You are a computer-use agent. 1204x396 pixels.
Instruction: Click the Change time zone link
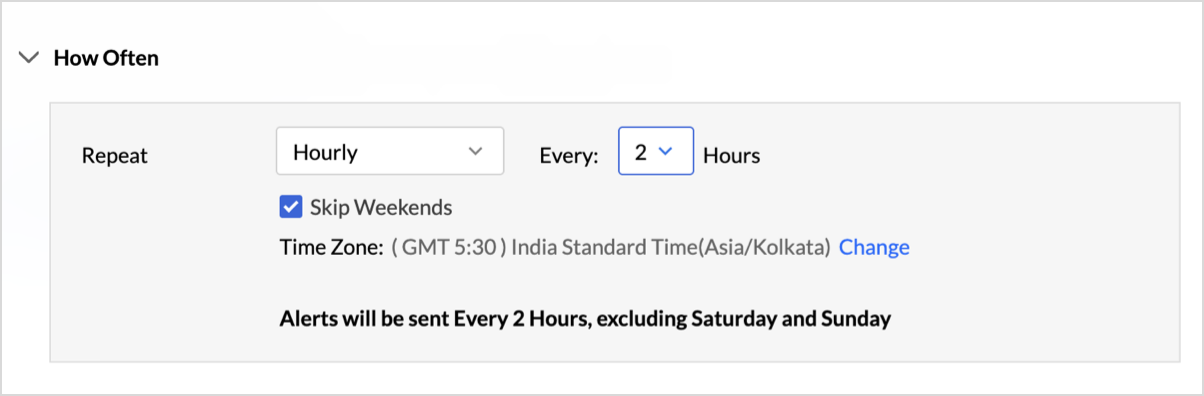tap(874, 247)
